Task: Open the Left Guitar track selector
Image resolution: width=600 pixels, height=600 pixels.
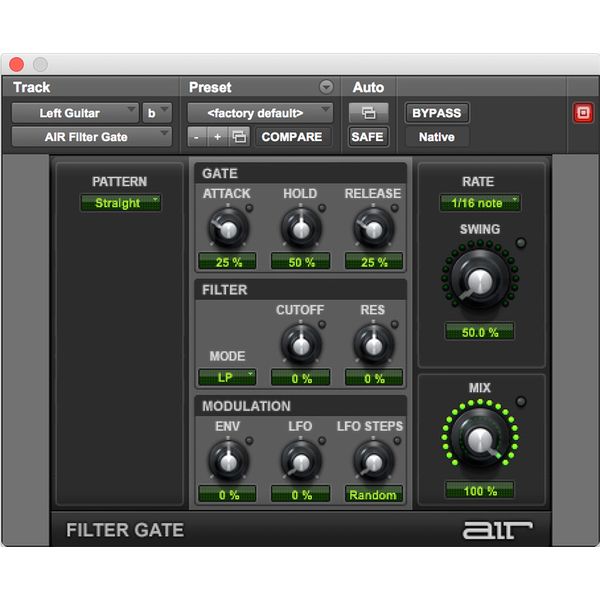Action: tap(75, 113)
